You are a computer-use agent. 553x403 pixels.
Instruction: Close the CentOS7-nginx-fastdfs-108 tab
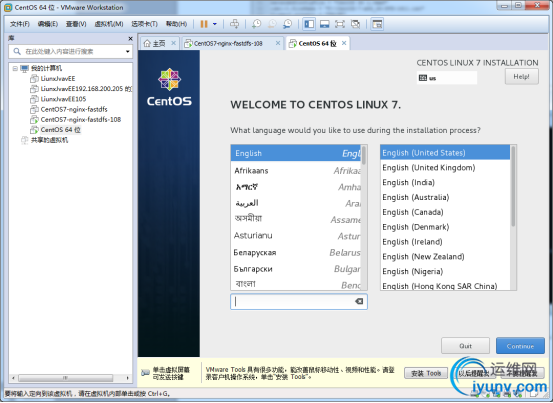[278, 43]
